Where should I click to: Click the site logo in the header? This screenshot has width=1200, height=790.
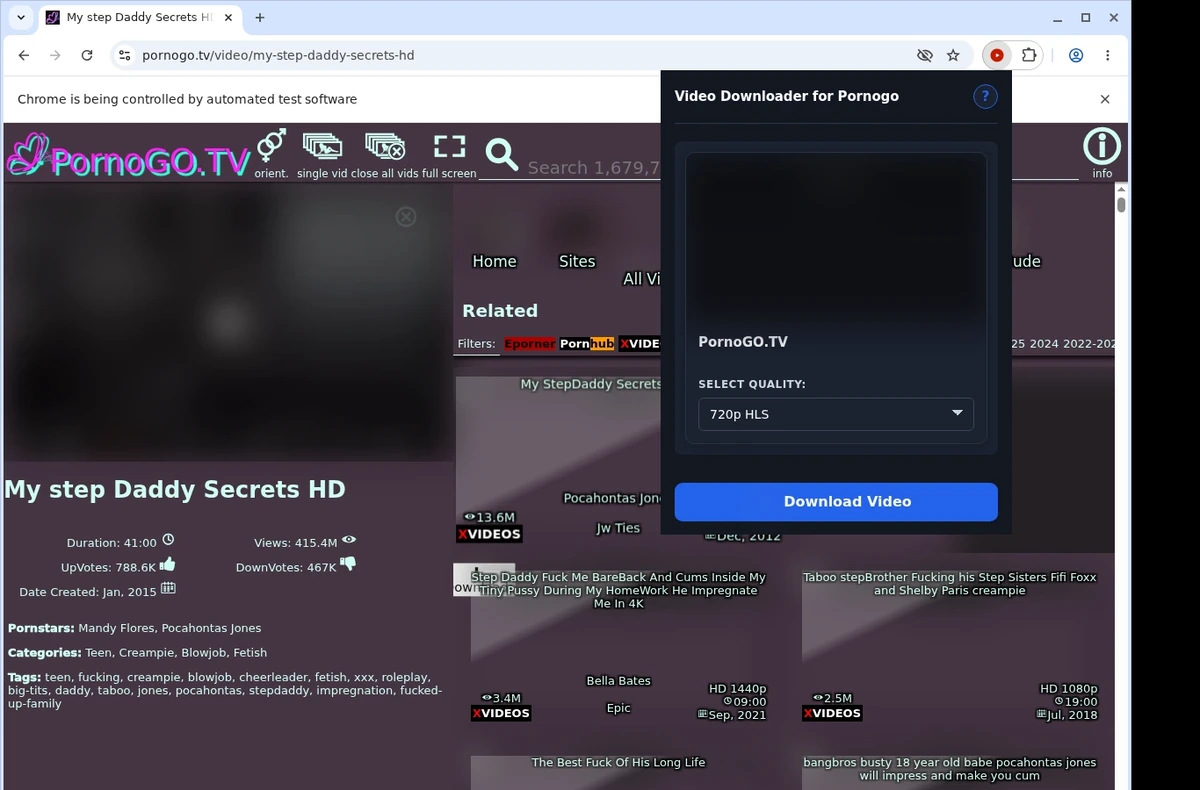click(x=128, y=156)
